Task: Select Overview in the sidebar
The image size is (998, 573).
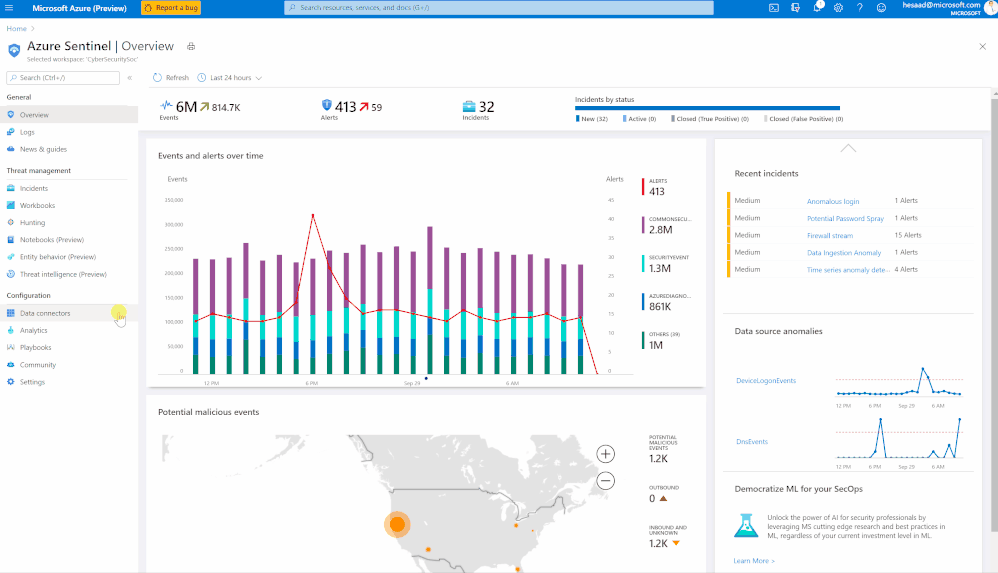Action: pyautogui.click(x=69, y=115)
